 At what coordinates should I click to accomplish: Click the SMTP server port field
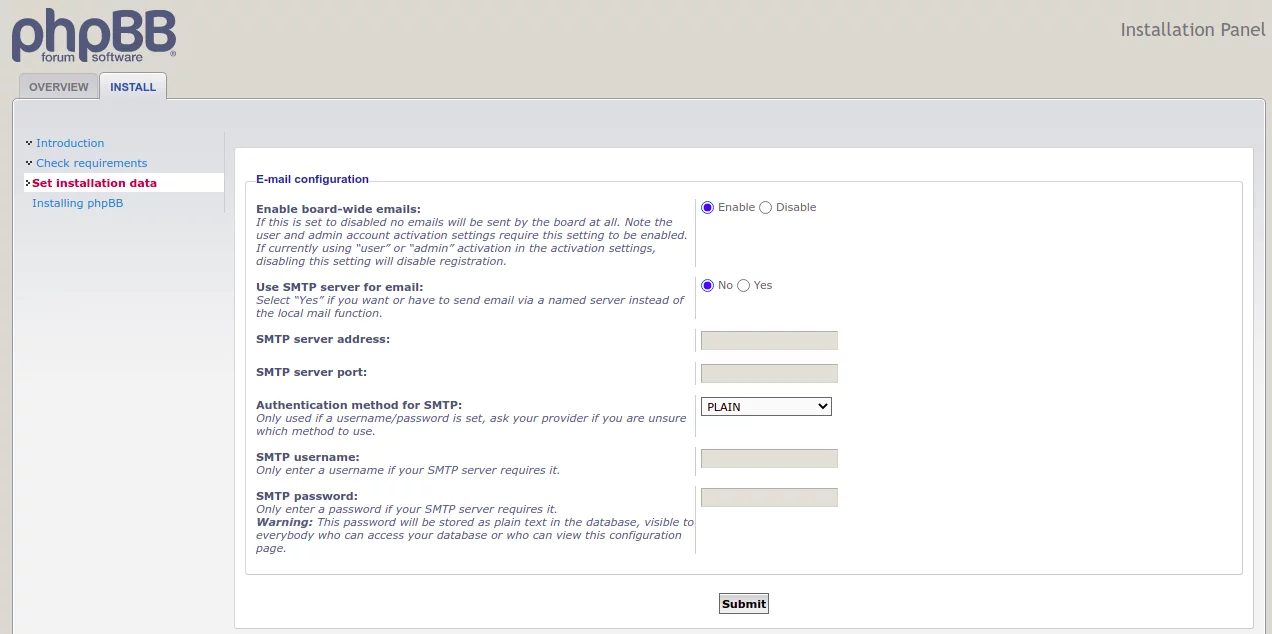[769, 373]
